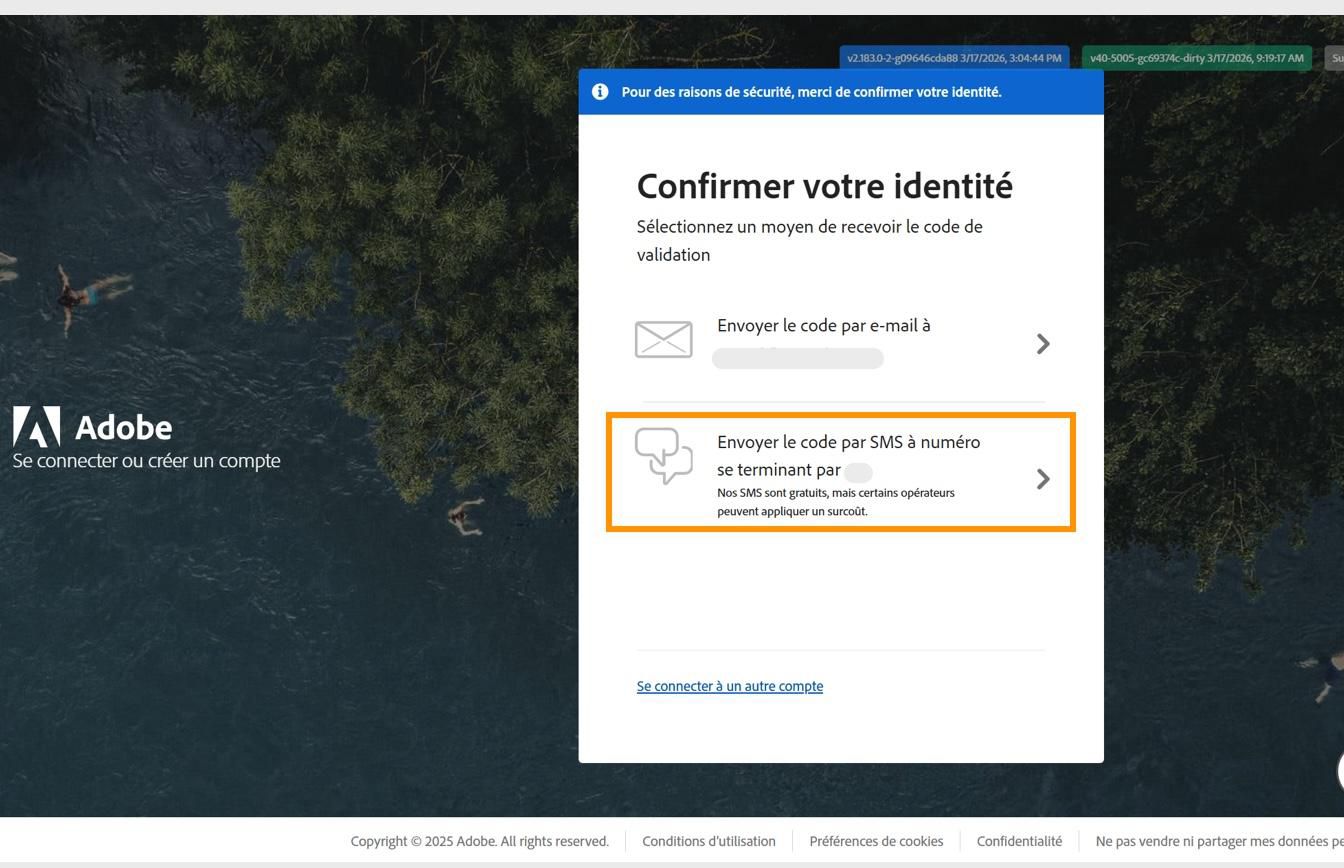Open the SMS option via its right-arrow chevron

1043,478
